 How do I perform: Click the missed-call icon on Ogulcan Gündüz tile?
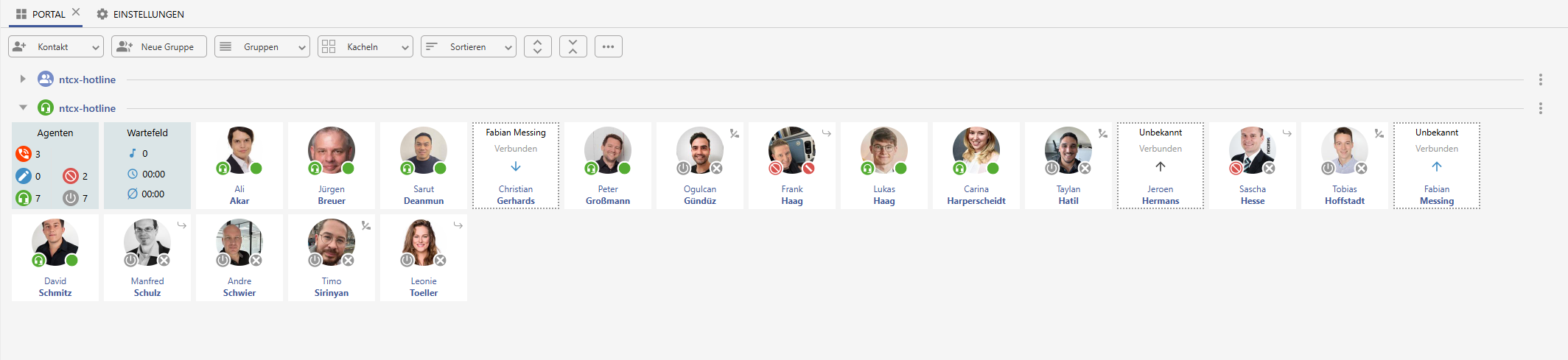click(735, 133)
